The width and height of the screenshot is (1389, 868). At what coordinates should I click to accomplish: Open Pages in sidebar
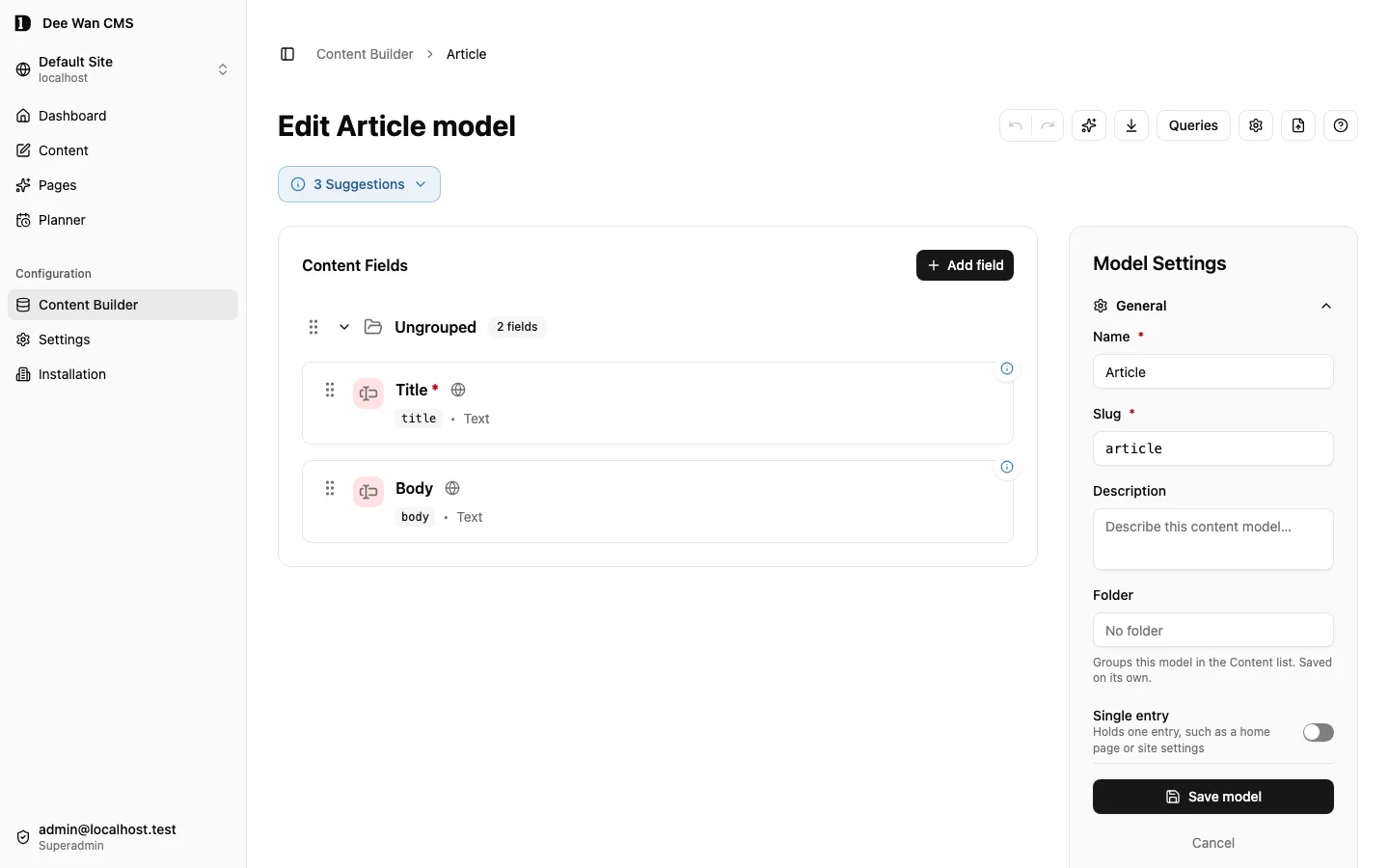tap(123, 185)
